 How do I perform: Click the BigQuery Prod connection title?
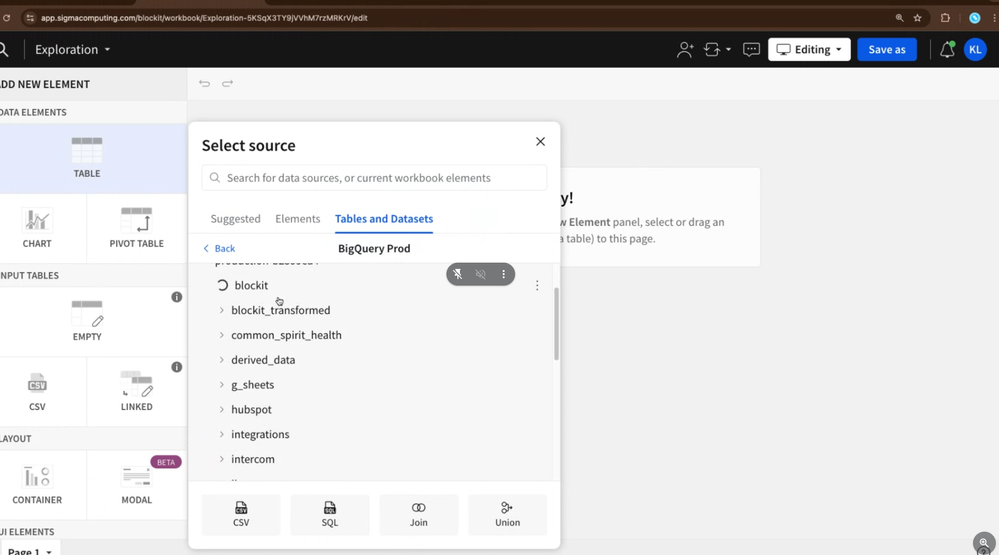pos(374,249)
